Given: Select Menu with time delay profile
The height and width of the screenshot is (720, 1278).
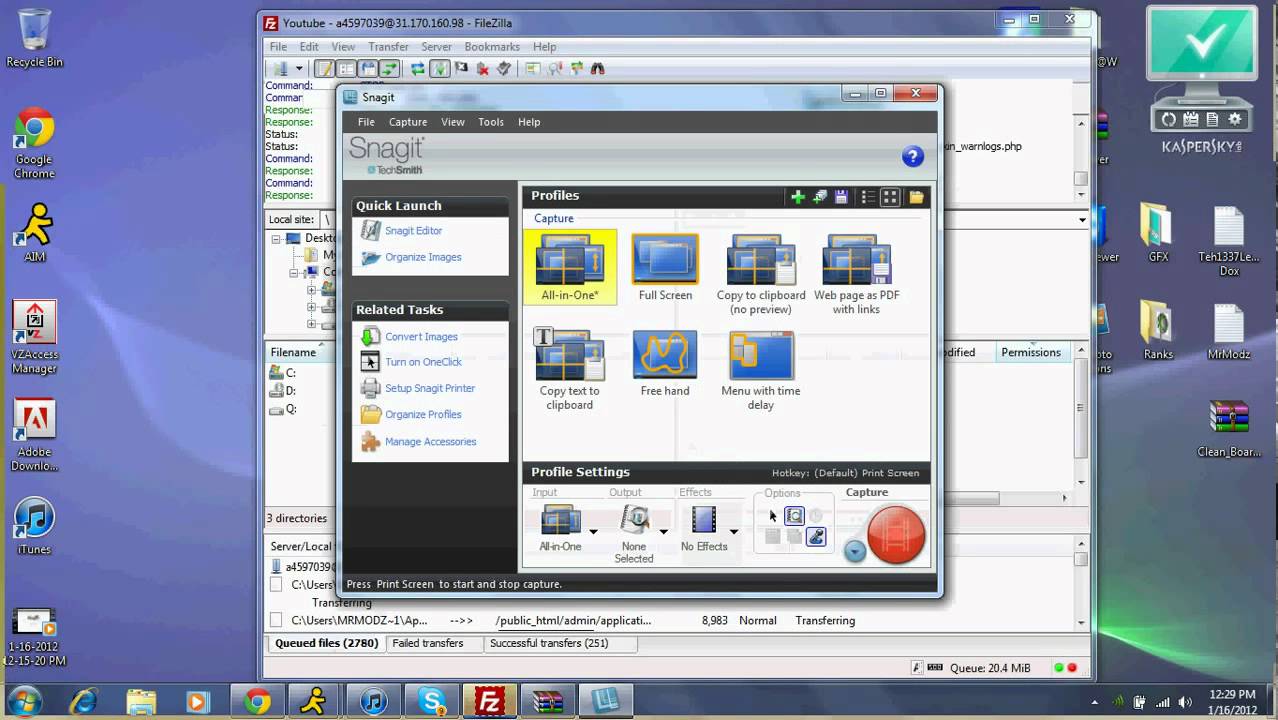Looking at the screenshot, I should (761, 368).
